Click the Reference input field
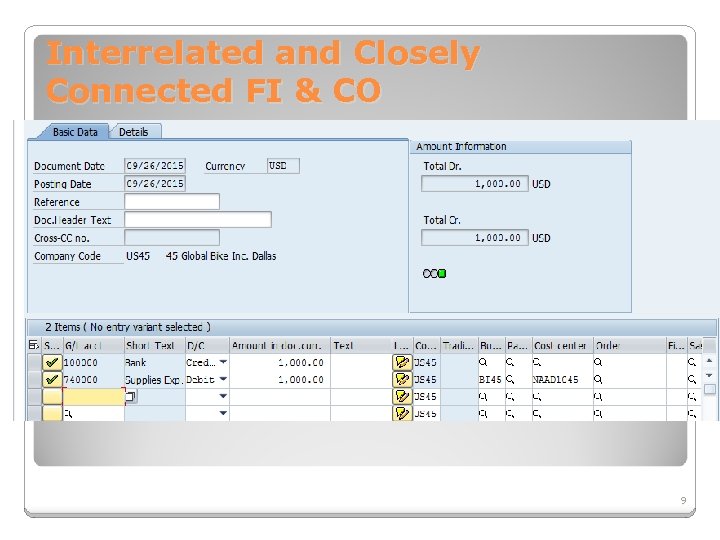720x540 pixels. pos(172,202)
